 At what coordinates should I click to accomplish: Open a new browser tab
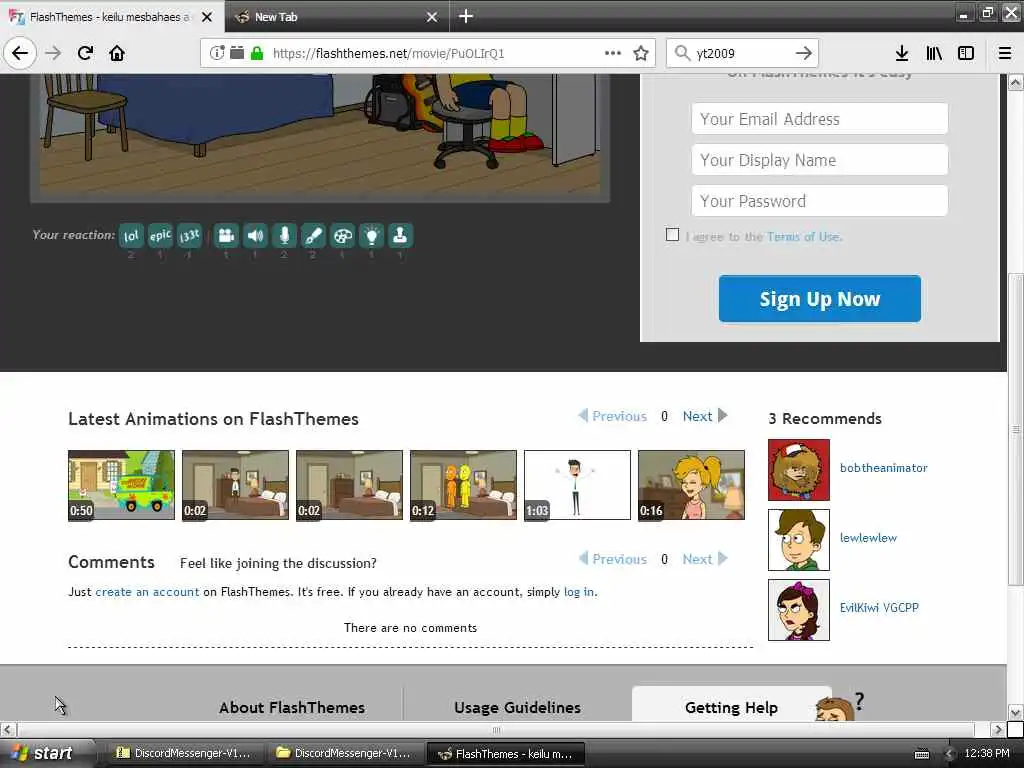point(466,16)
